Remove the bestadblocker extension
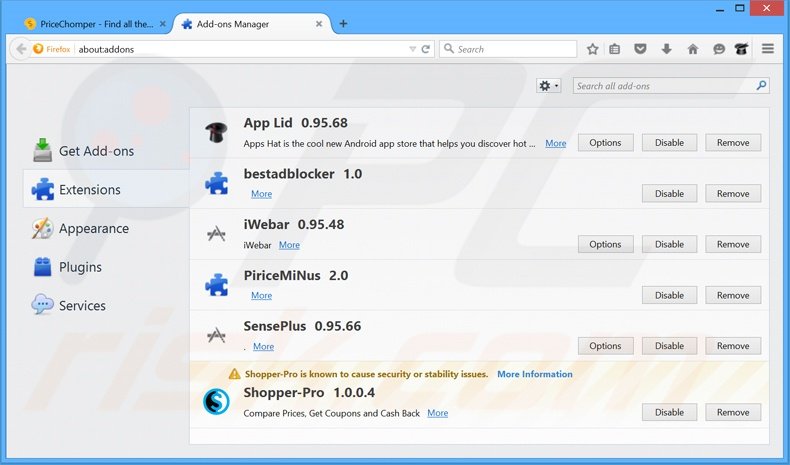 733,193
